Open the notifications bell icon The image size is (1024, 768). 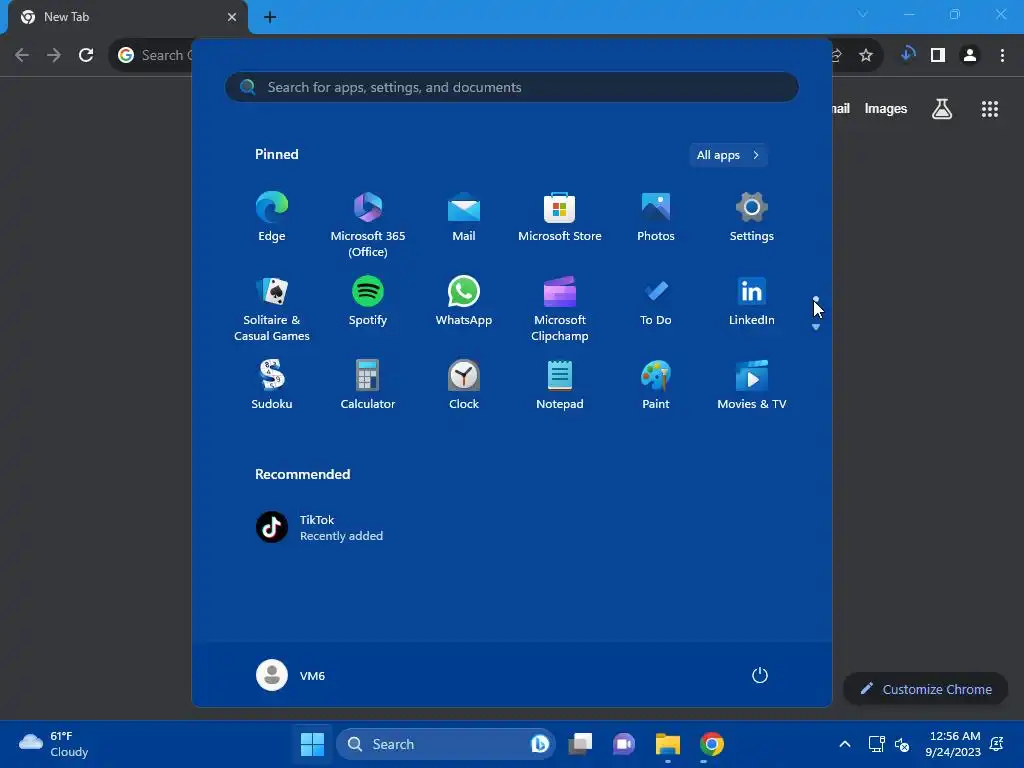click(997, 744)
